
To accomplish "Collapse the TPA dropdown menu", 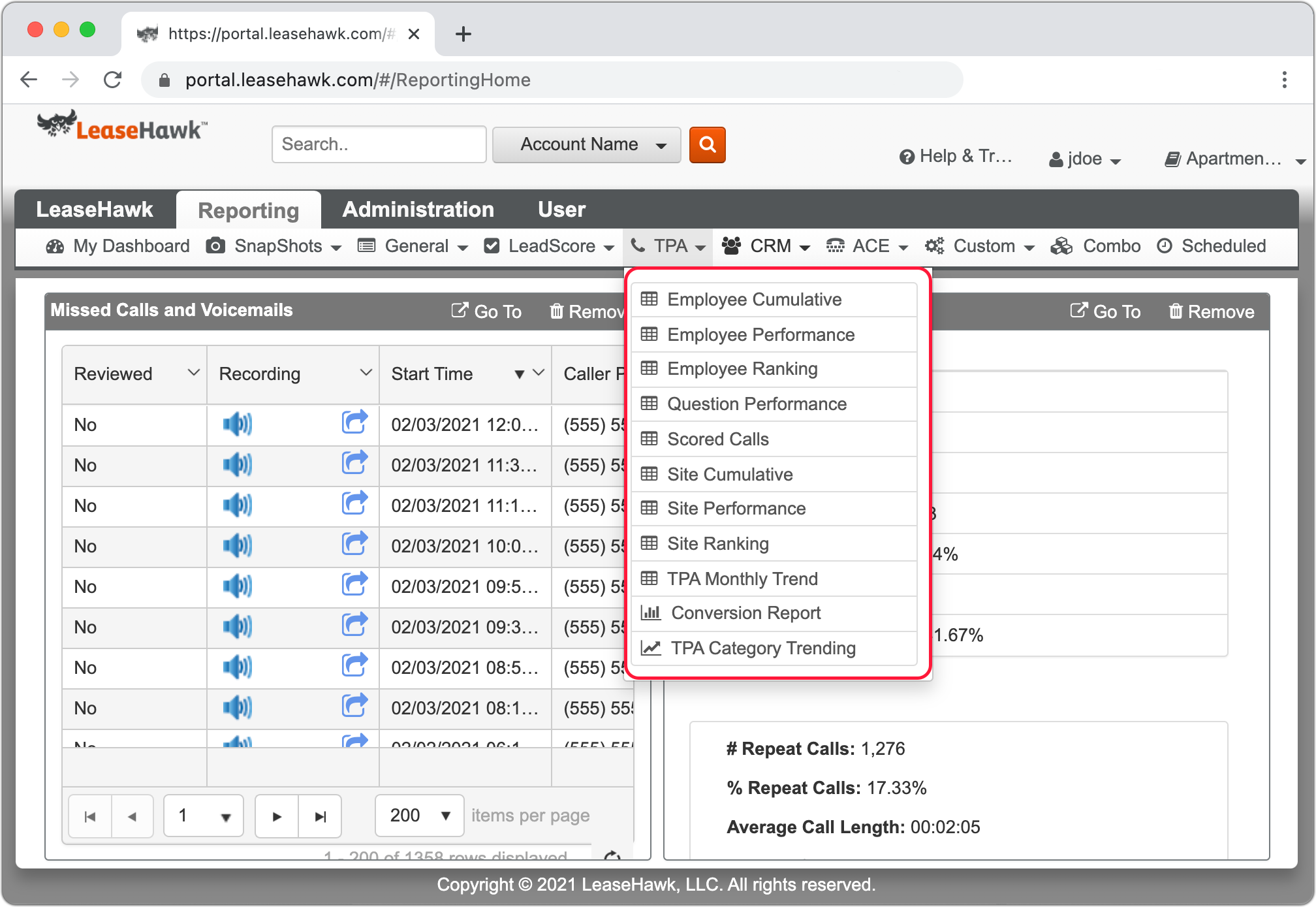I will (x=668, y=246).
